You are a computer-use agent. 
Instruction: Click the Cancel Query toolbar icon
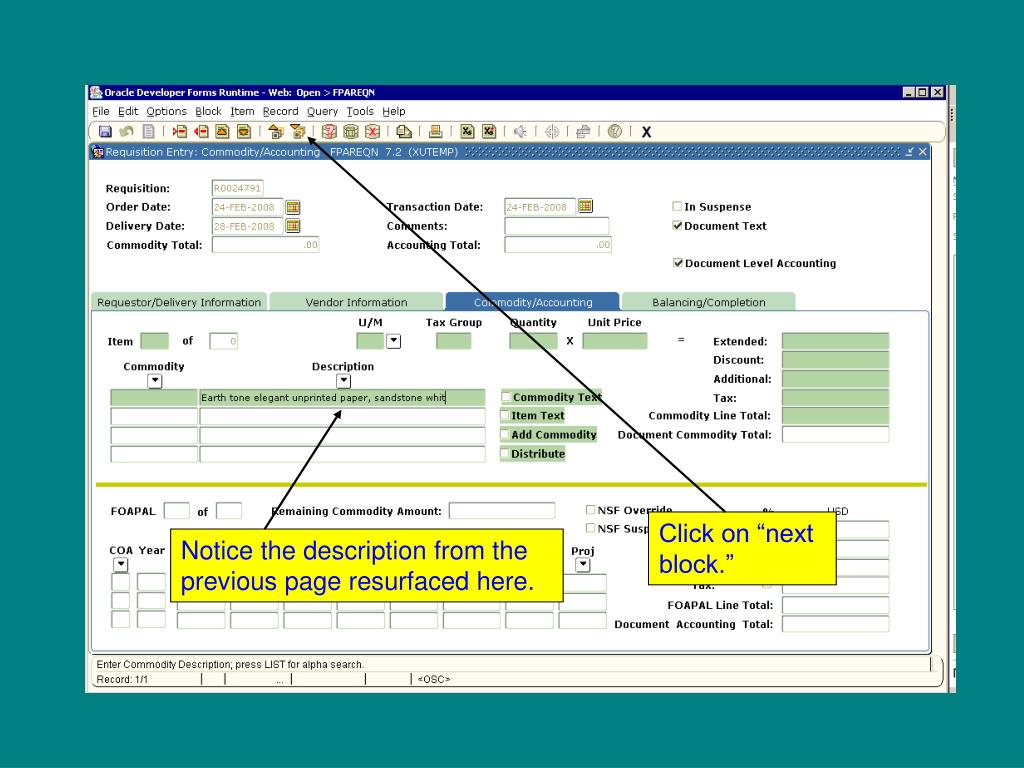372,131
